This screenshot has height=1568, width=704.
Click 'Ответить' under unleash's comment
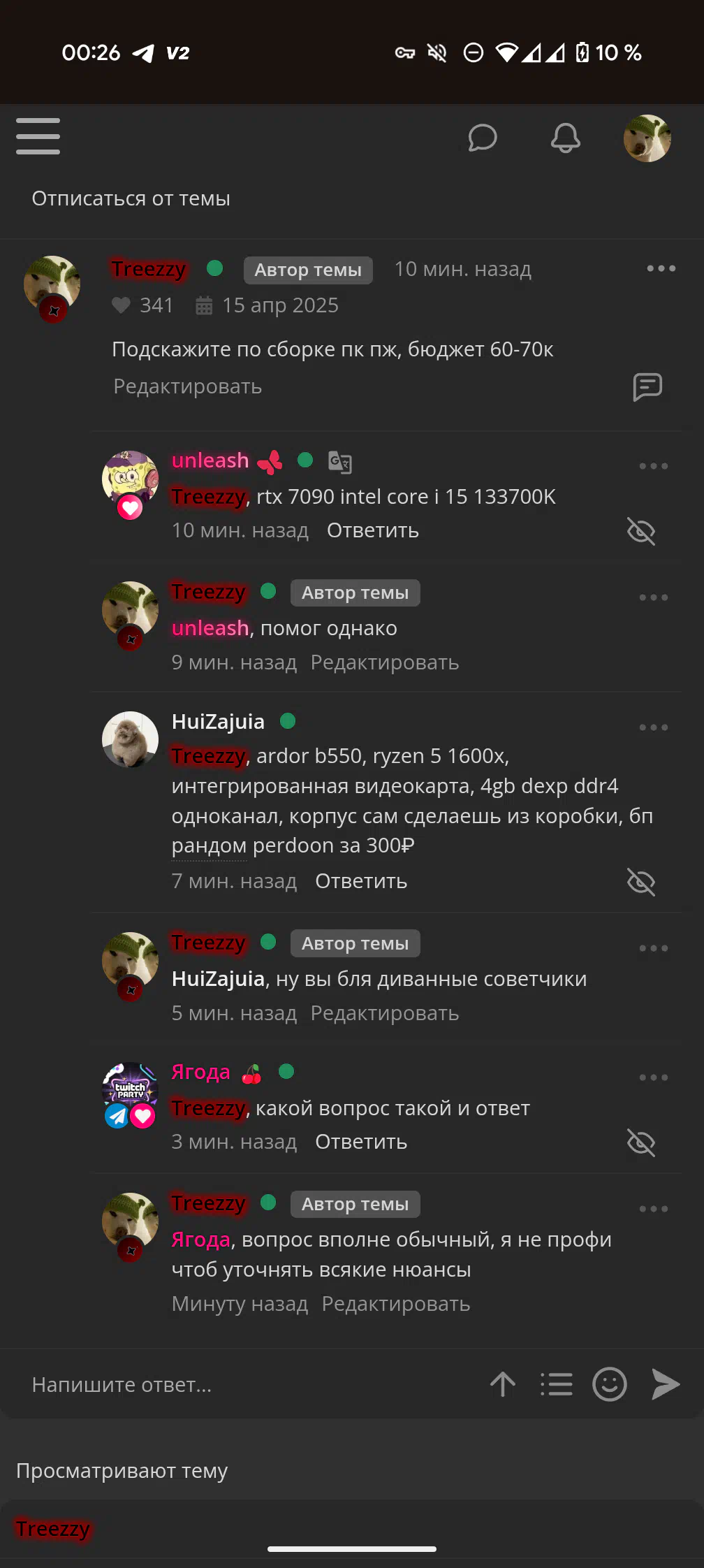[373, 530]
